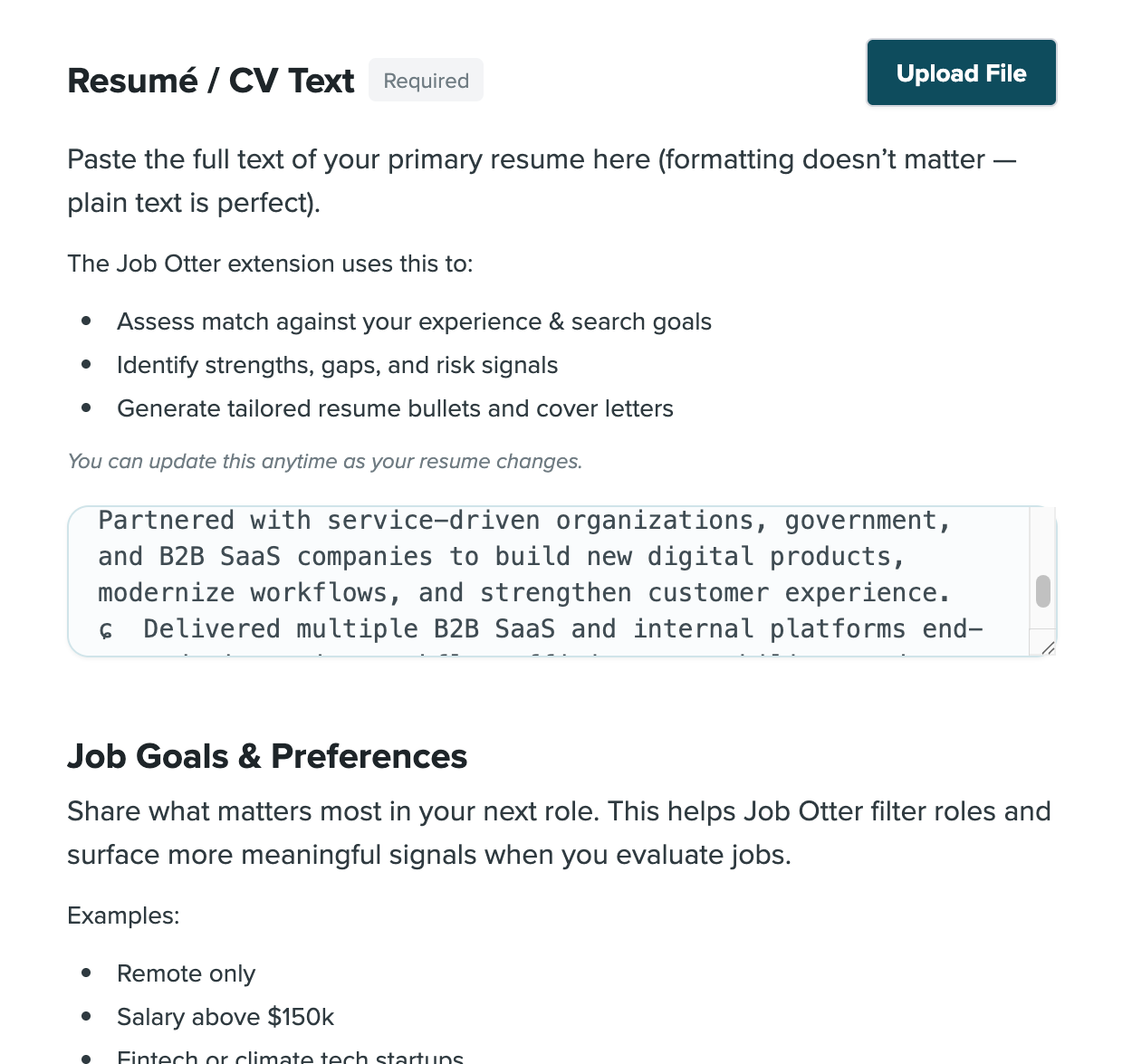
Task: Click the textarea scrollbar thumb
Action: coord(1043,590)
